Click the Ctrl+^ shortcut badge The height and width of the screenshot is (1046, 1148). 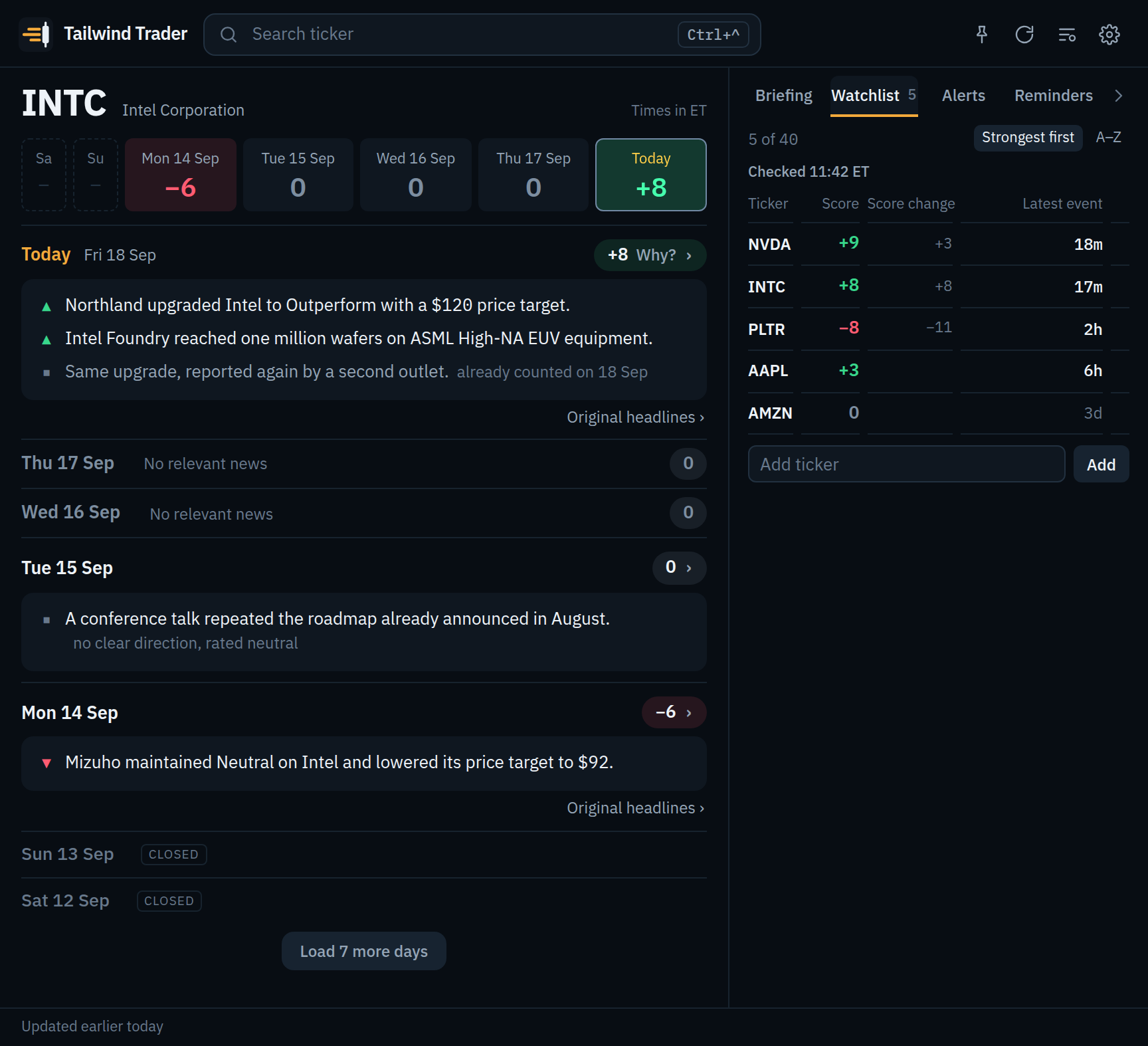pos(714,35)
